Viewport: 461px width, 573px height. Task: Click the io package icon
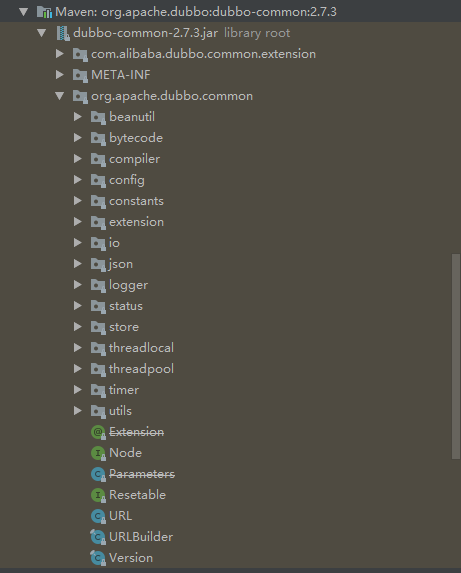coord(98,243)
